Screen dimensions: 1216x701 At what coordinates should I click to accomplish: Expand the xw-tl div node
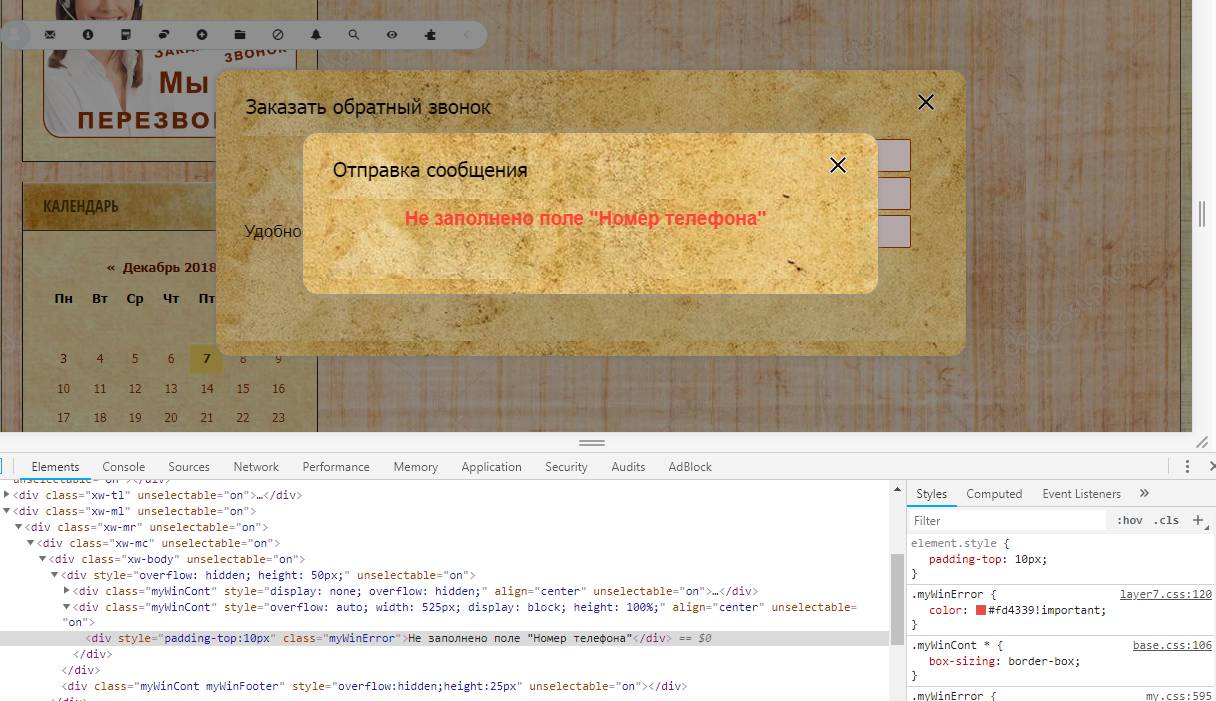click(x=8, y=495)
